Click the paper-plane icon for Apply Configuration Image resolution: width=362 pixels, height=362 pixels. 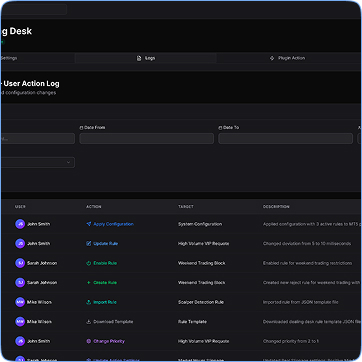(89, 224)
